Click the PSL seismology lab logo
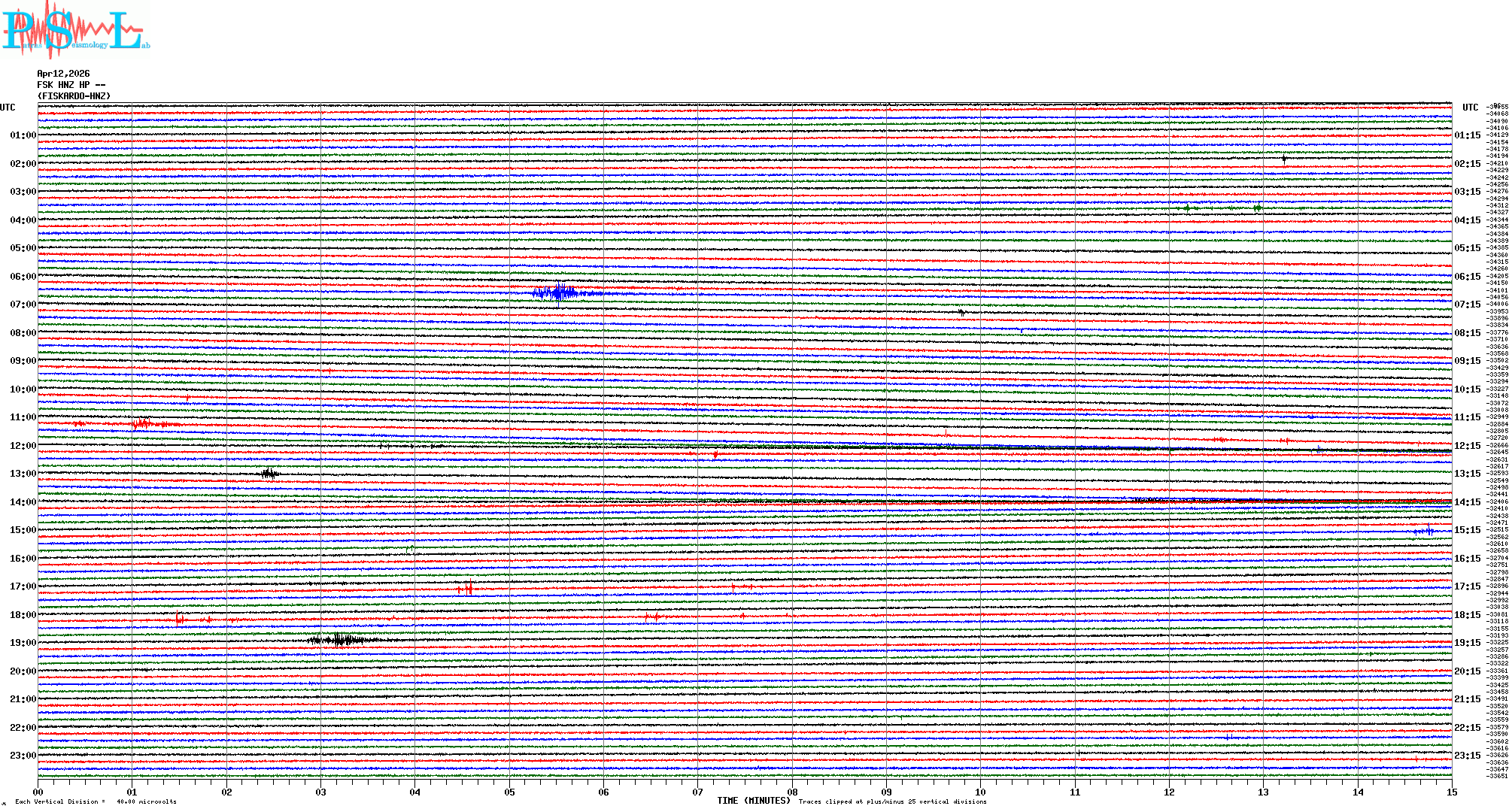This screenshot has height=812, width=1512. click(x=75, y=30)
